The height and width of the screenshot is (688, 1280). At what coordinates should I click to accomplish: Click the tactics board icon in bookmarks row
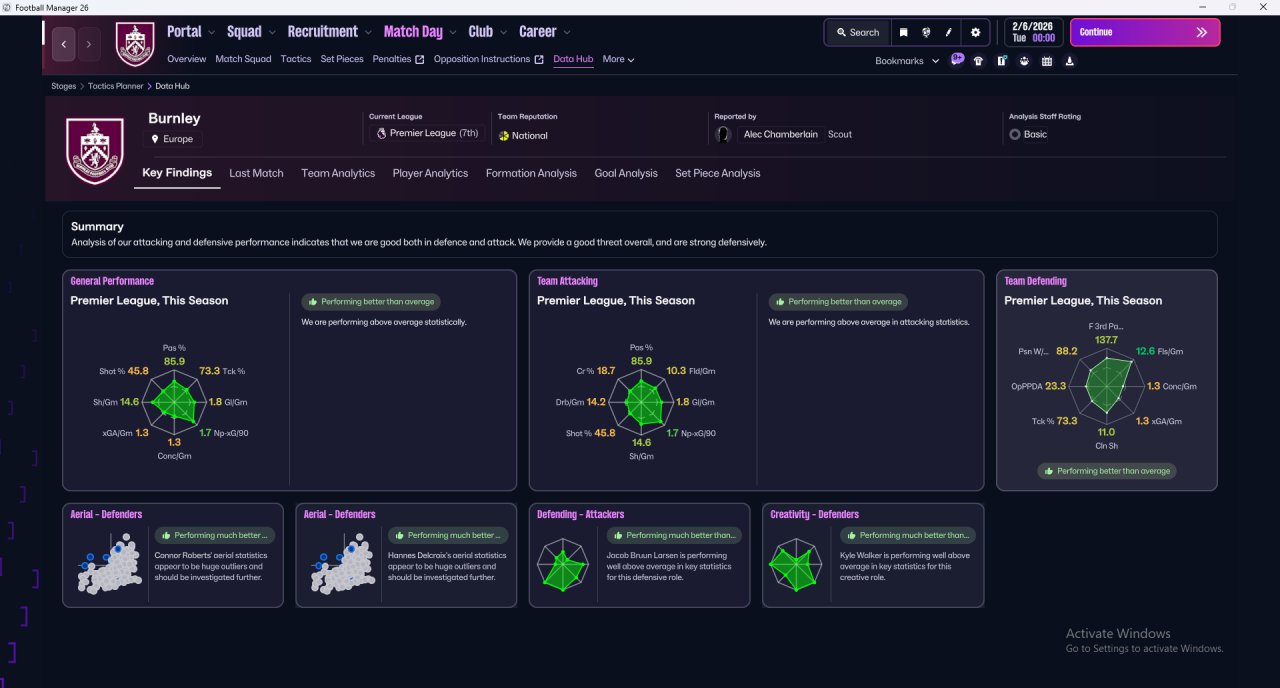tap(1001, 61)
